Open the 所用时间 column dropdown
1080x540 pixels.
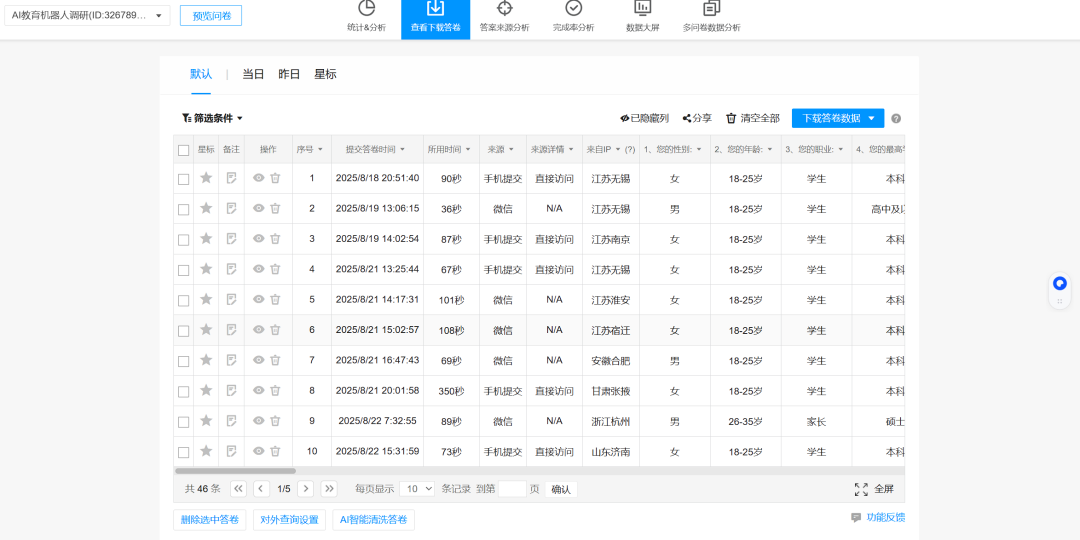468,149
